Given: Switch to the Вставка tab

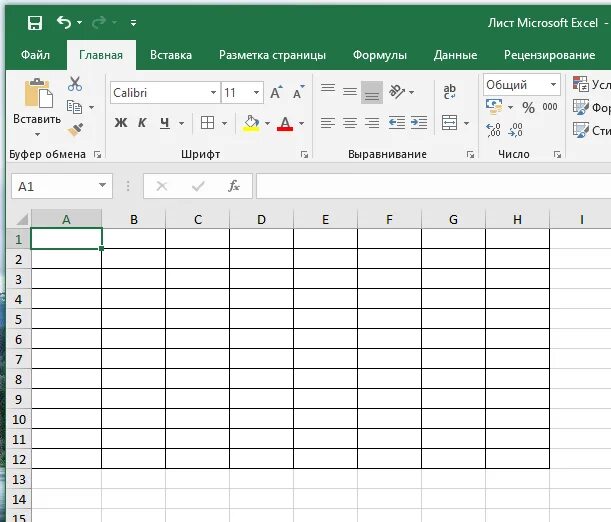Looking at the screenshot, I should [x=171, y=55].
